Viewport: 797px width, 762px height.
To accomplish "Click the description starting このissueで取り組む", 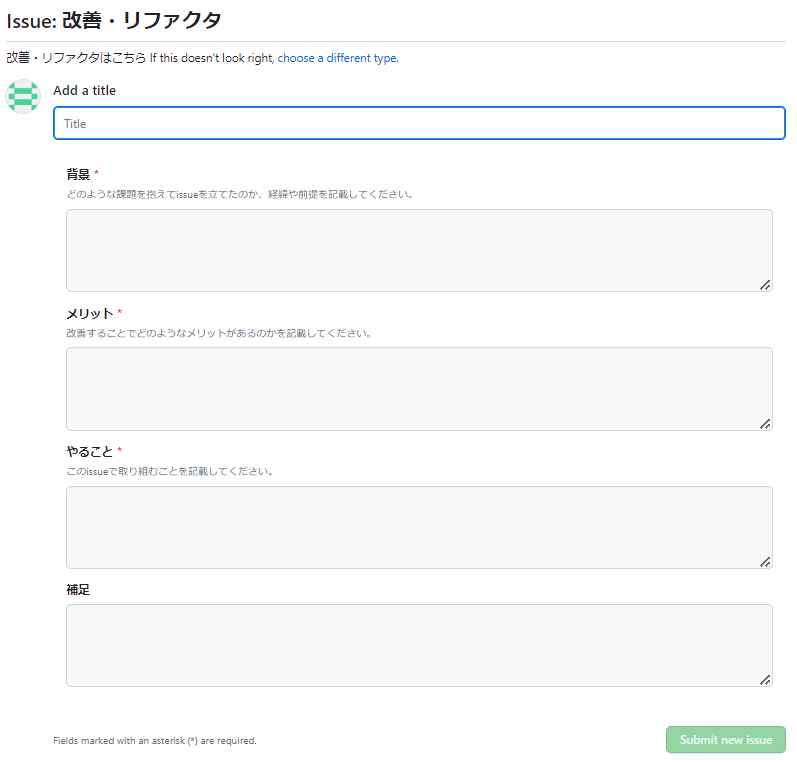I will [x=171, y=471].
